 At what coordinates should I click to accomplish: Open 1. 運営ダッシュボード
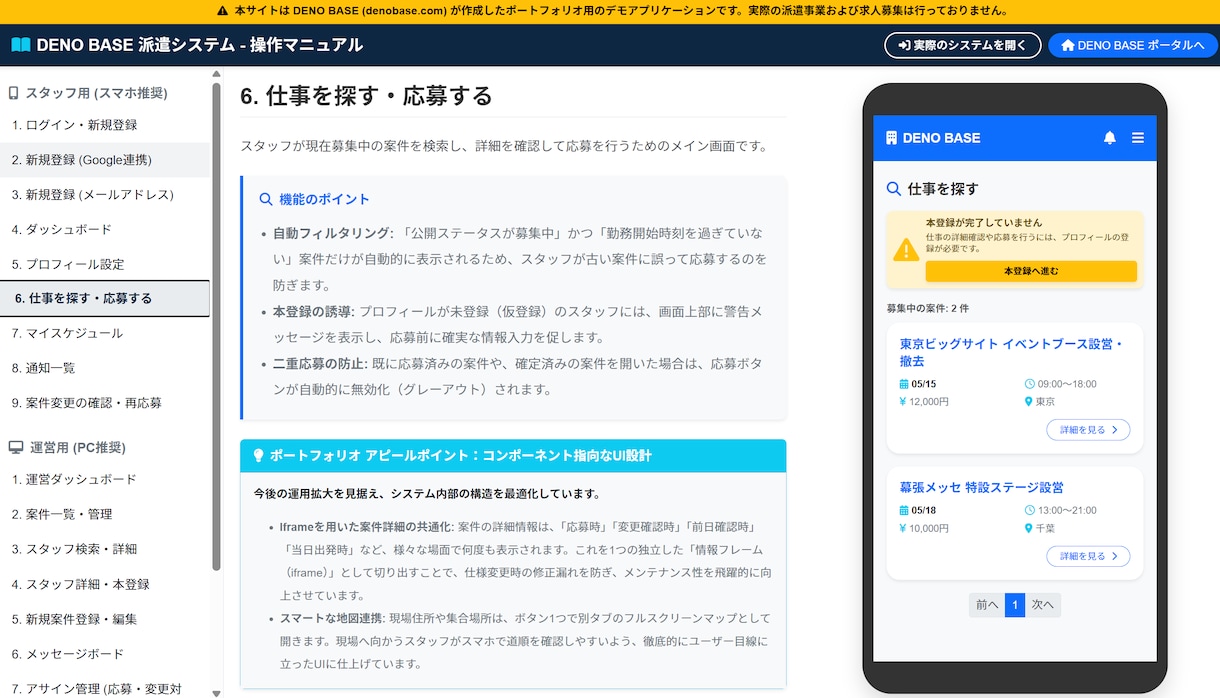pyautogui.click(x=105, y=479)
